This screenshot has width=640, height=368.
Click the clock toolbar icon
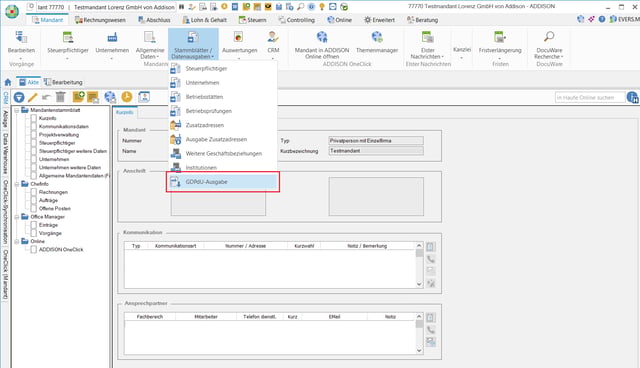click(x=127, y=97)
